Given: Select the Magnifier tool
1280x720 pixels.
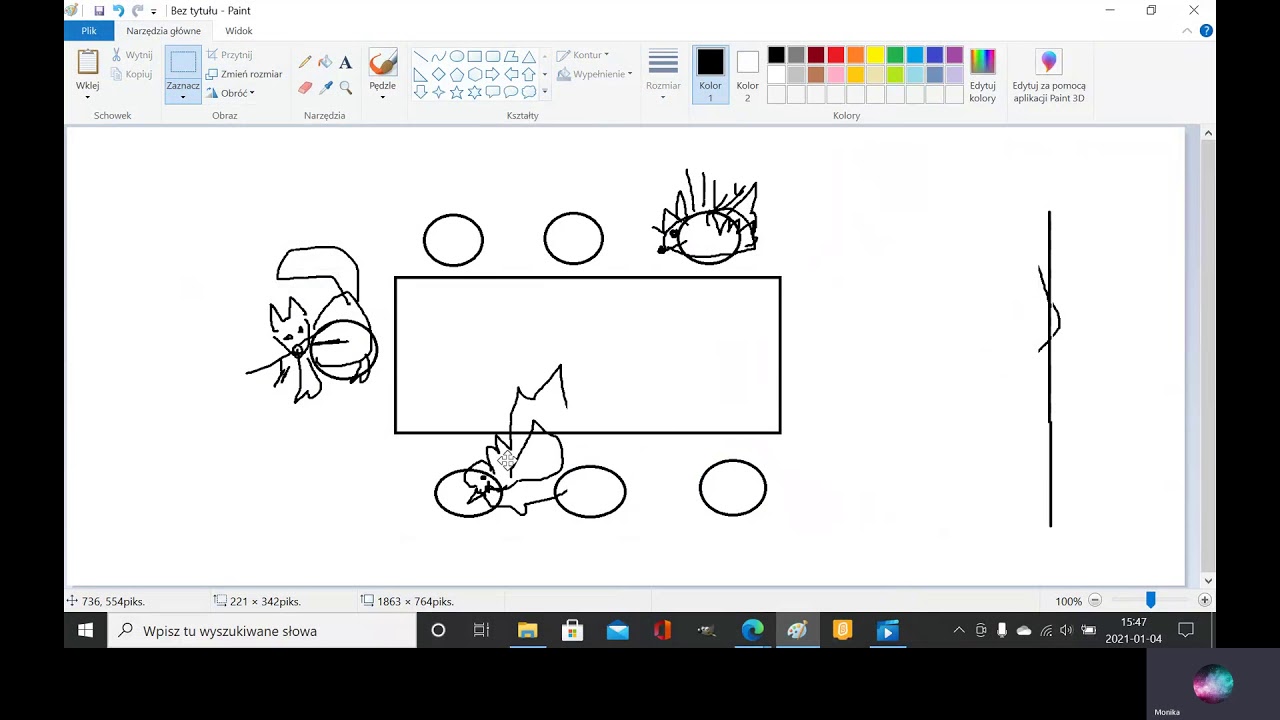Looking at the screenshot, I should click(345, 88).
